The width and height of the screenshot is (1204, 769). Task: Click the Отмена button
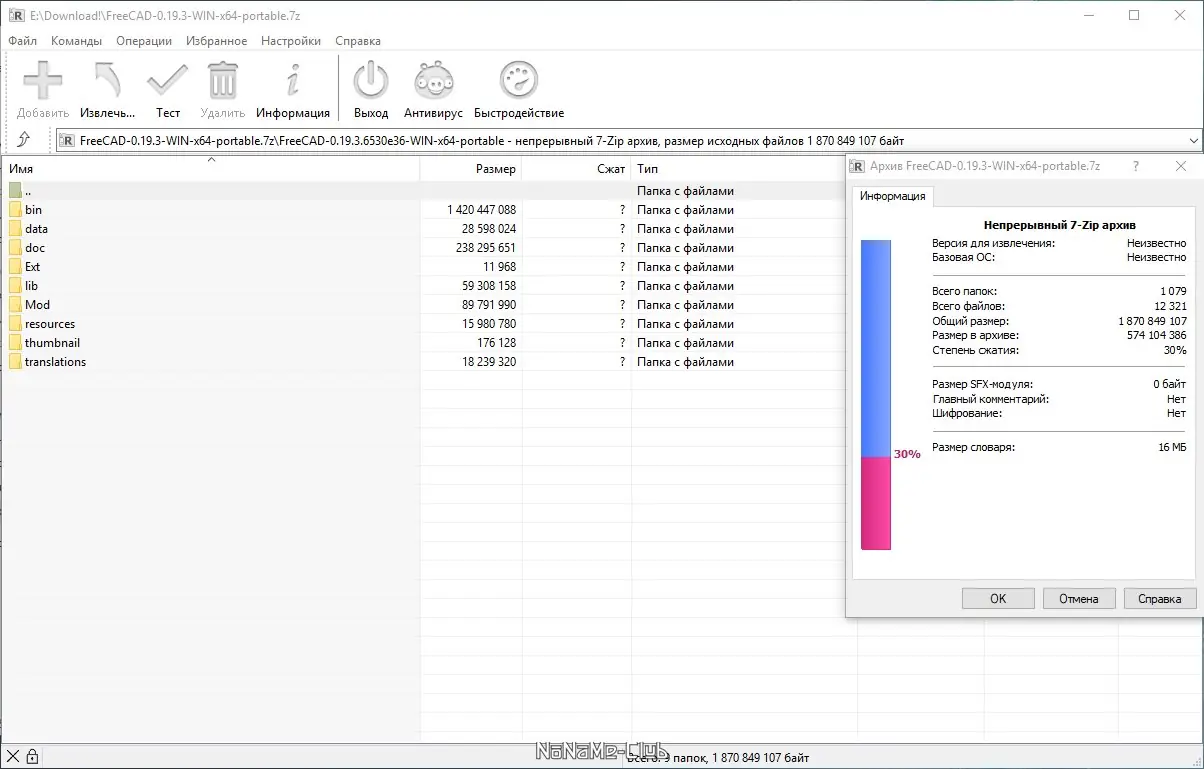pos(1080,599)
